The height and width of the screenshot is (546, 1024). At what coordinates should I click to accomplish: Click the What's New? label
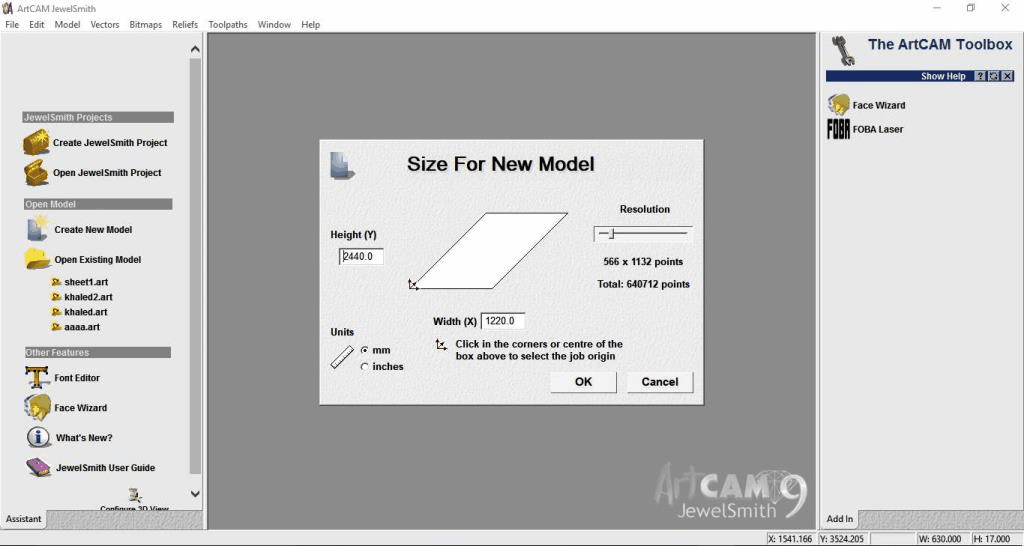tap(84, 438)
